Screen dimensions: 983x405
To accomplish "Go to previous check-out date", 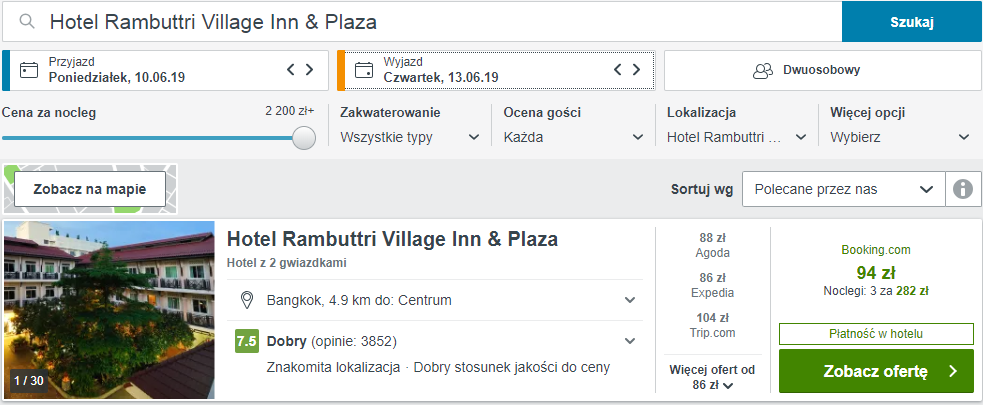I will click(x=618, y=70).
